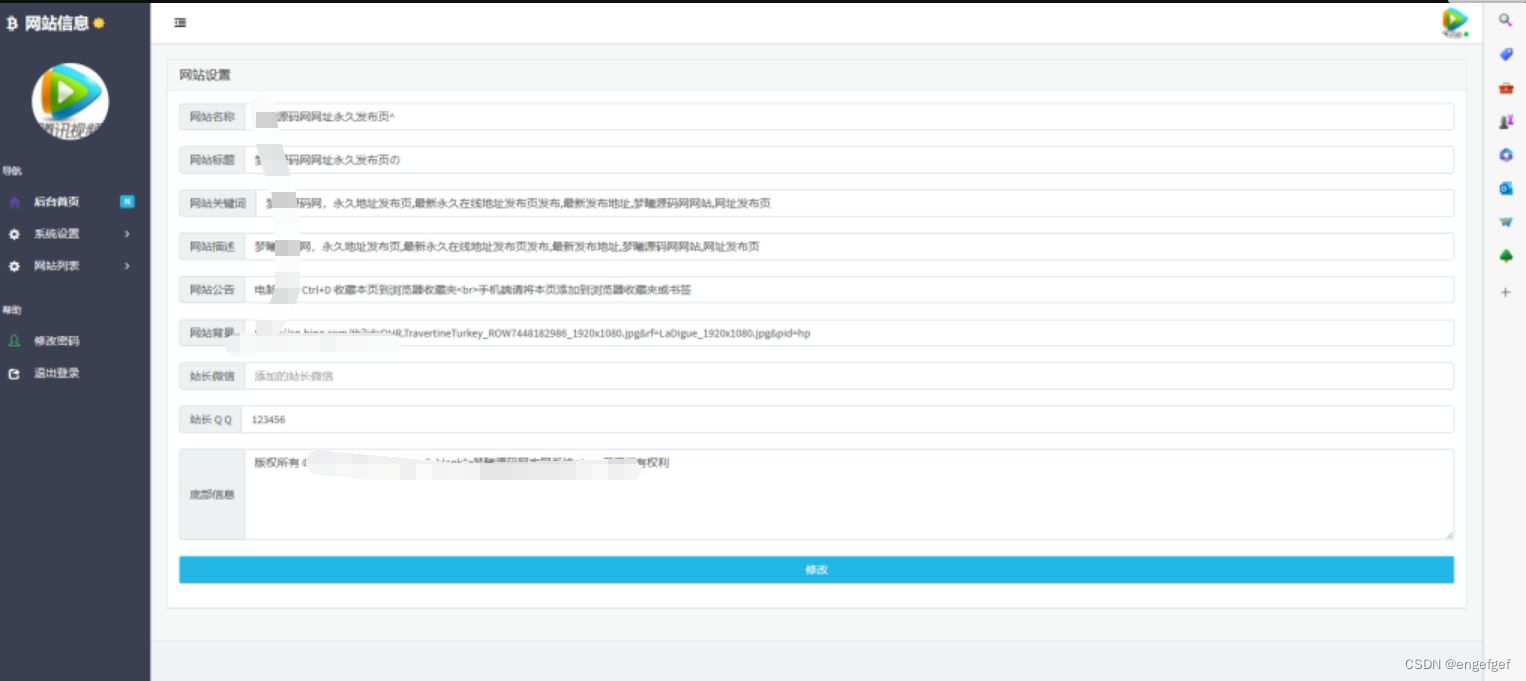This screenshot has height=681, width=1526.
Task: Click the Outlook icon in right sidebar
Action: point(1505,188)
